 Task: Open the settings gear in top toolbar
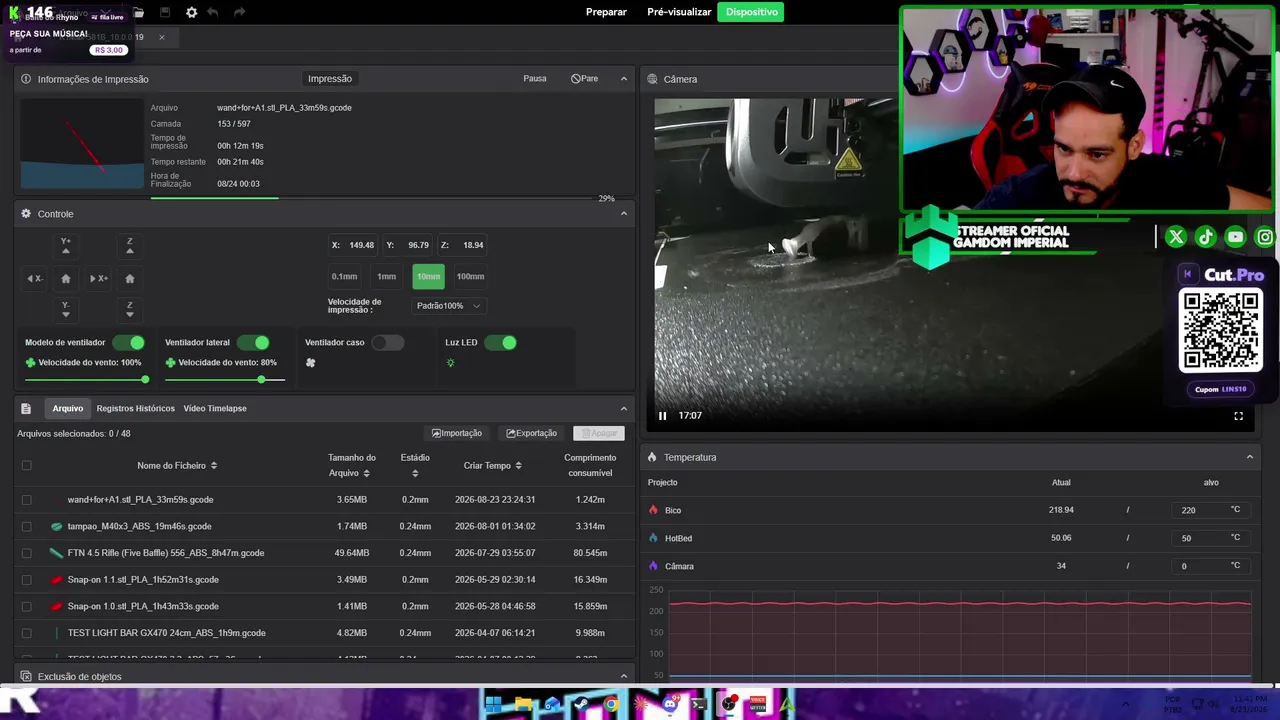[191, 12]
